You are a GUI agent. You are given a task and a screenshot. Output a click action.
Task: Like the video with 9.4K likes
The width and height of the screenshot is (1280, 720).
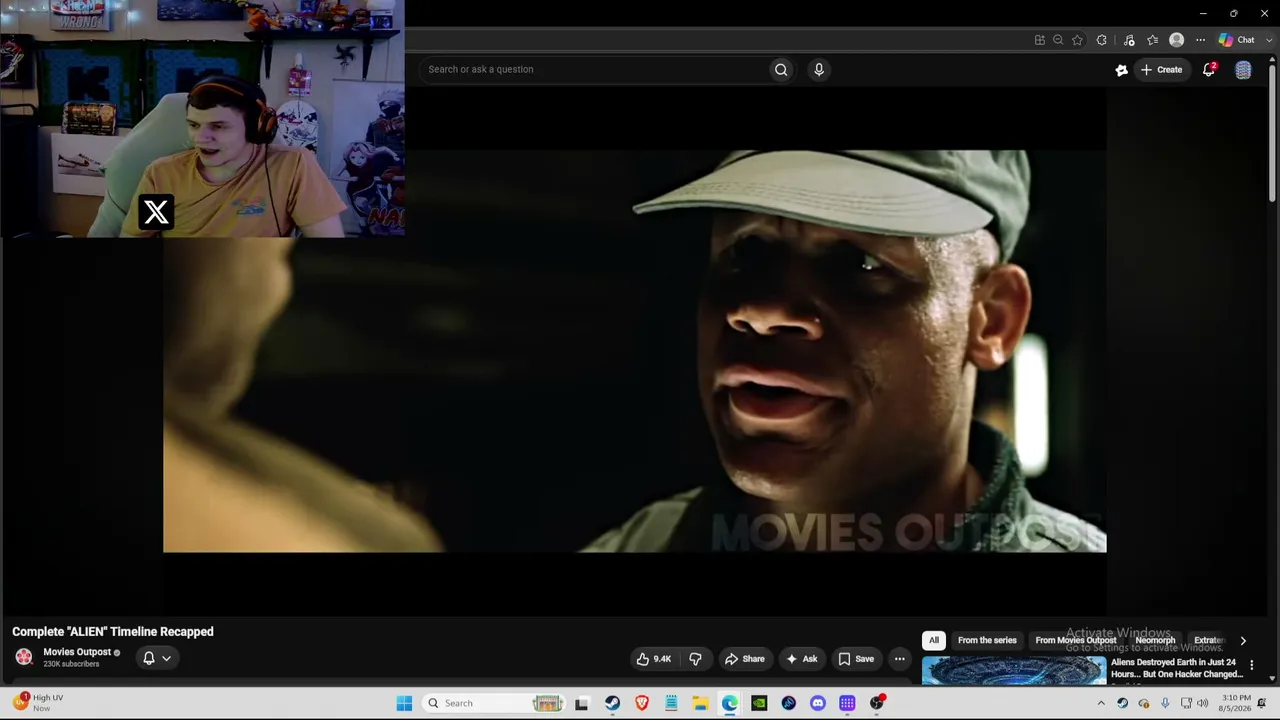(x=655, y=659)
